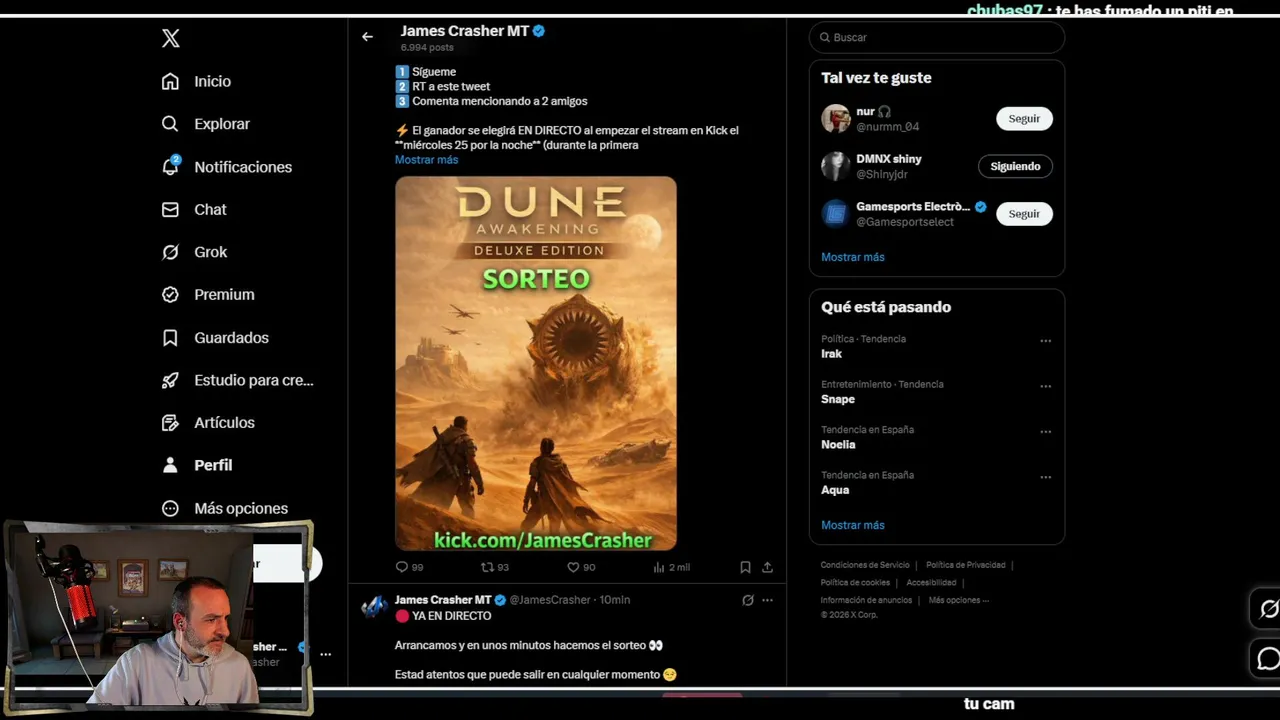Click the X logo icon
The image size is (1280, 720).
click(x=171, y=38)
